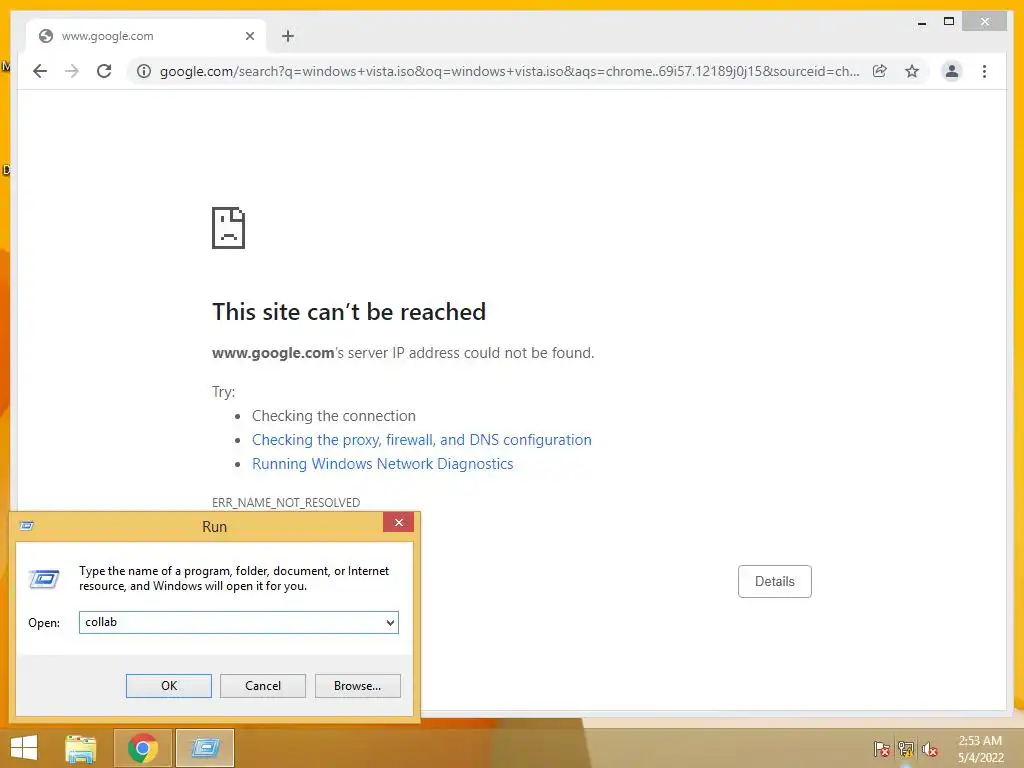Click 'This site can't be reached' heading
The image size is (1024, 768).
(x=349, y=312)
